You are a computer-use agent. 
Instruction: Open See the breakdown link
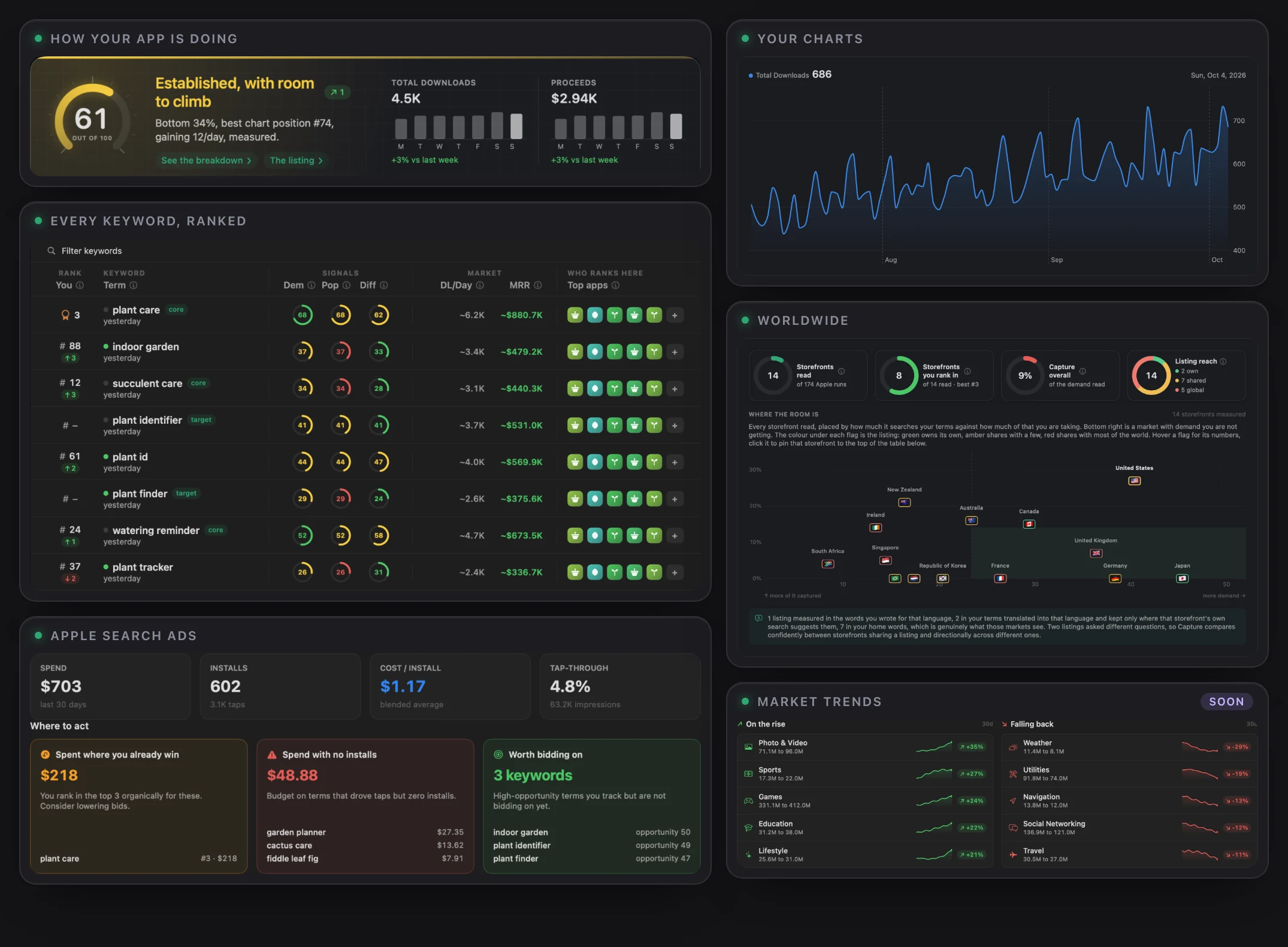(206, 161)
